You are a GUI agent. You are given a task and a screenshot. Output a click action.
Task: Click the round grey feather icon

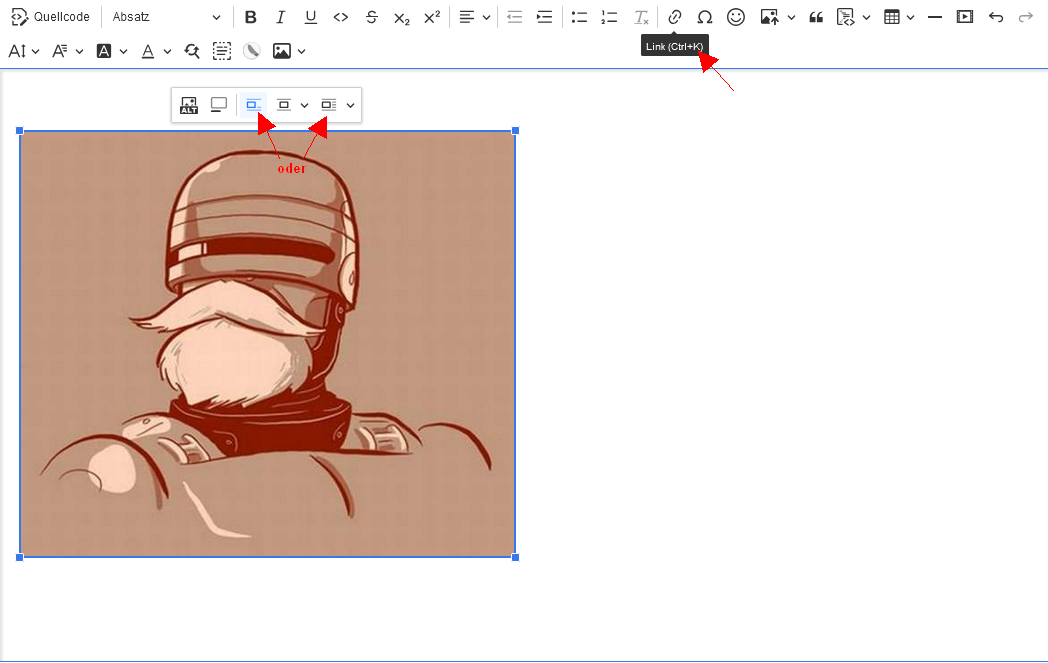coord(252,51)
